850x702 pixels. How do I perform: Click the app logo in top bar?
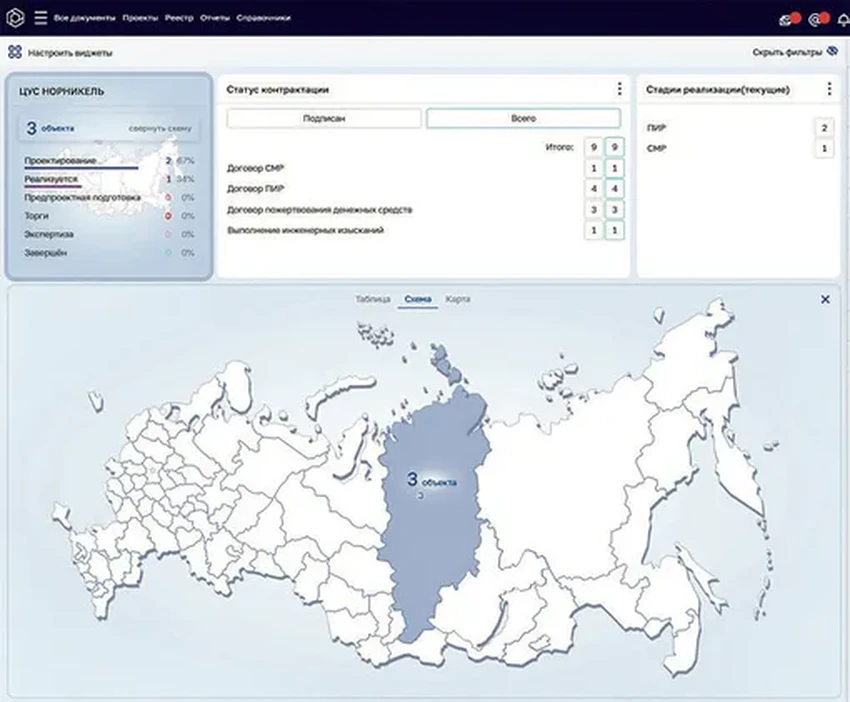tap(15, 17)
